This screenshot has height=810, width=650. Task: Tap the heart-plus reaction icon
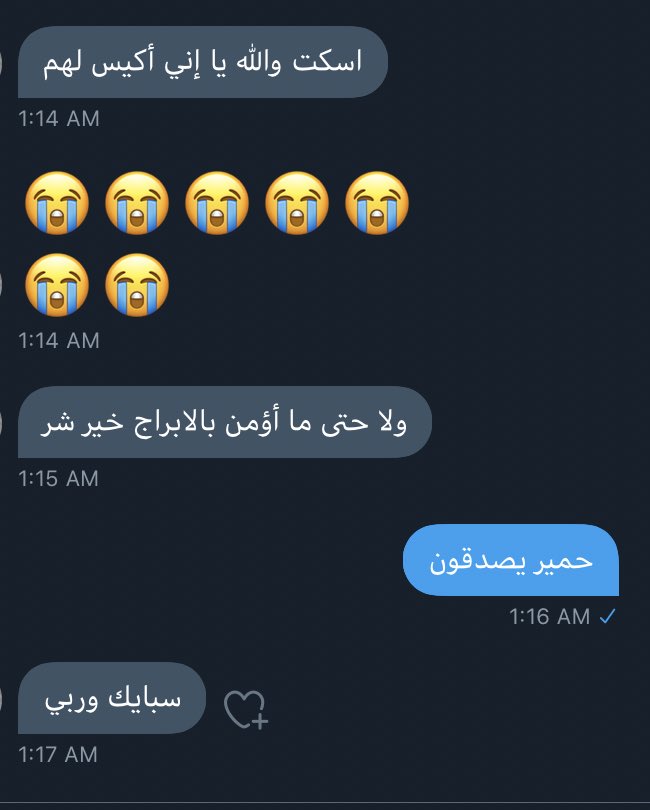tap(246, 709)
